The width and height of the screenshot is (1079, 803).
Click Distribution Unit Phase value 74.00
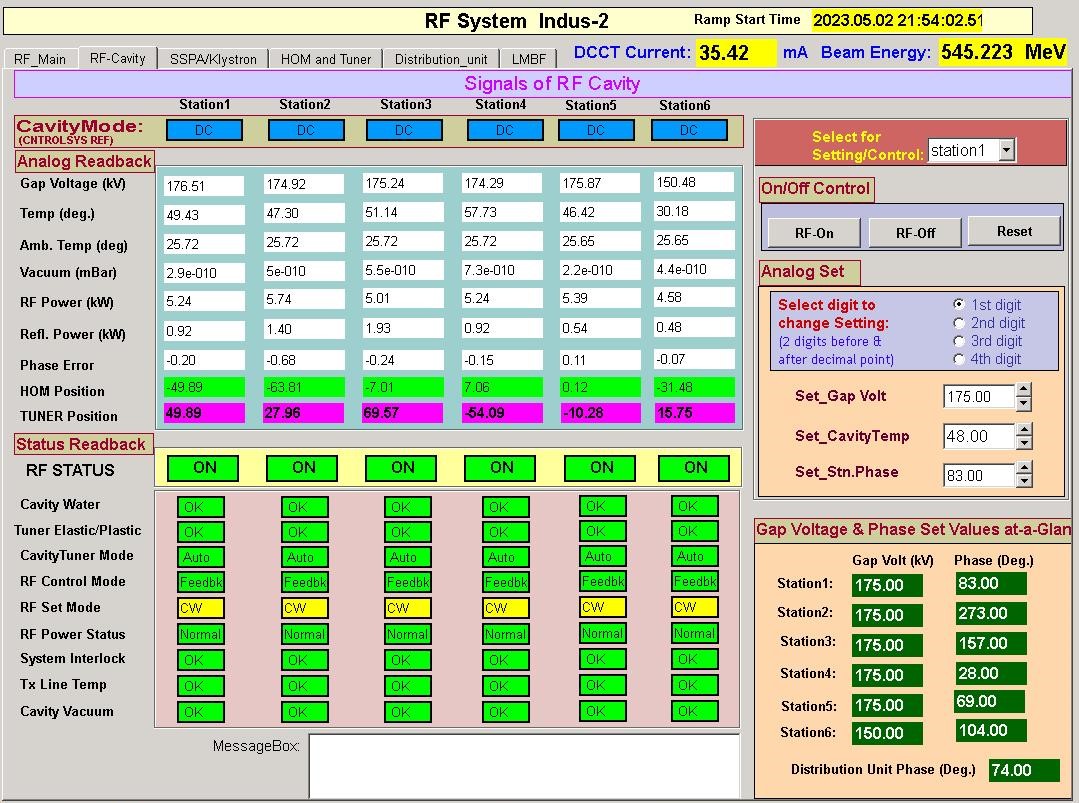pyautogui.click(x=1024, y=770)
